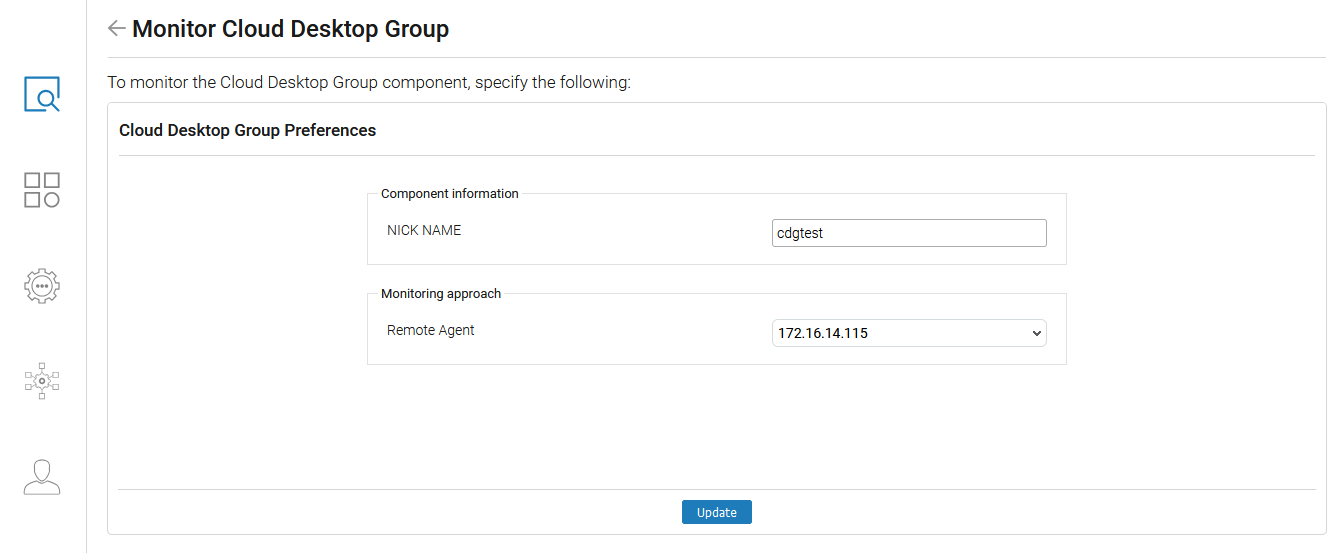Expand the Remote Agent dropdown
Viewport: 1338px width, 553px height.
[909, 333]
